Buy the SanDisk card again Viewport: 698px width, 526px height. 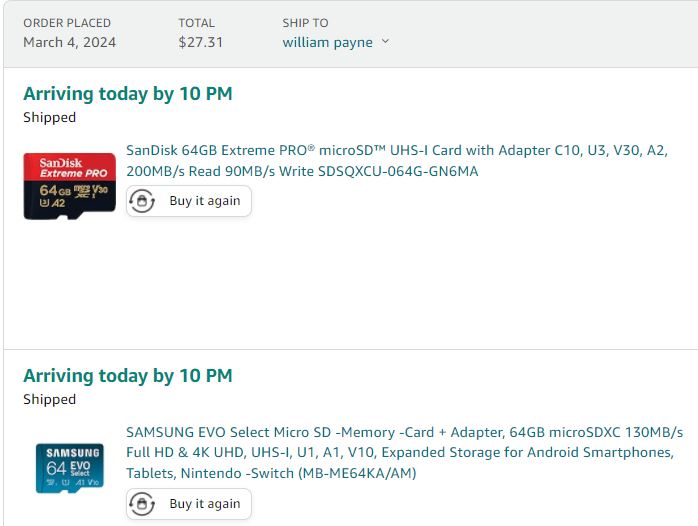189,201
